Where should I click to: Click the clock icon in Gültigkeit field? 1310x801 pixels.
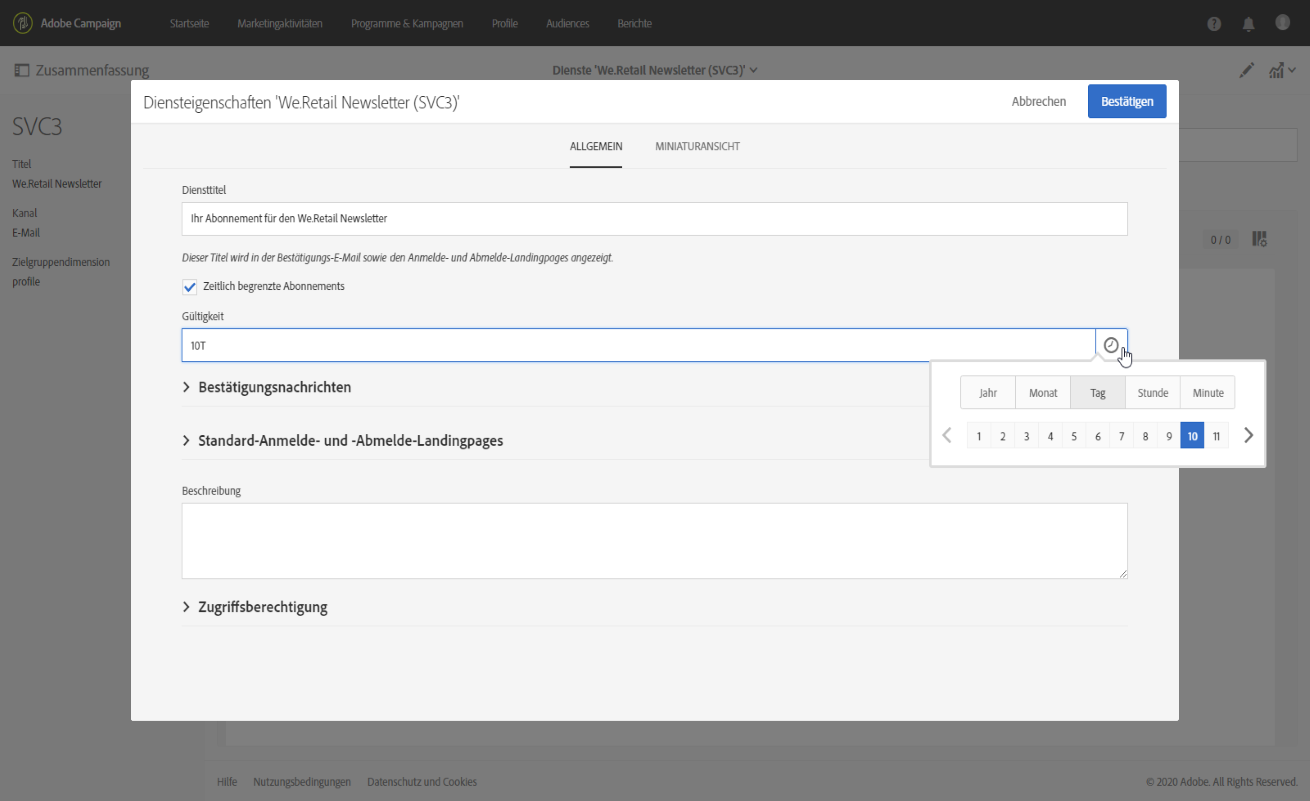pyautogui.click(x=1111, y=345)
